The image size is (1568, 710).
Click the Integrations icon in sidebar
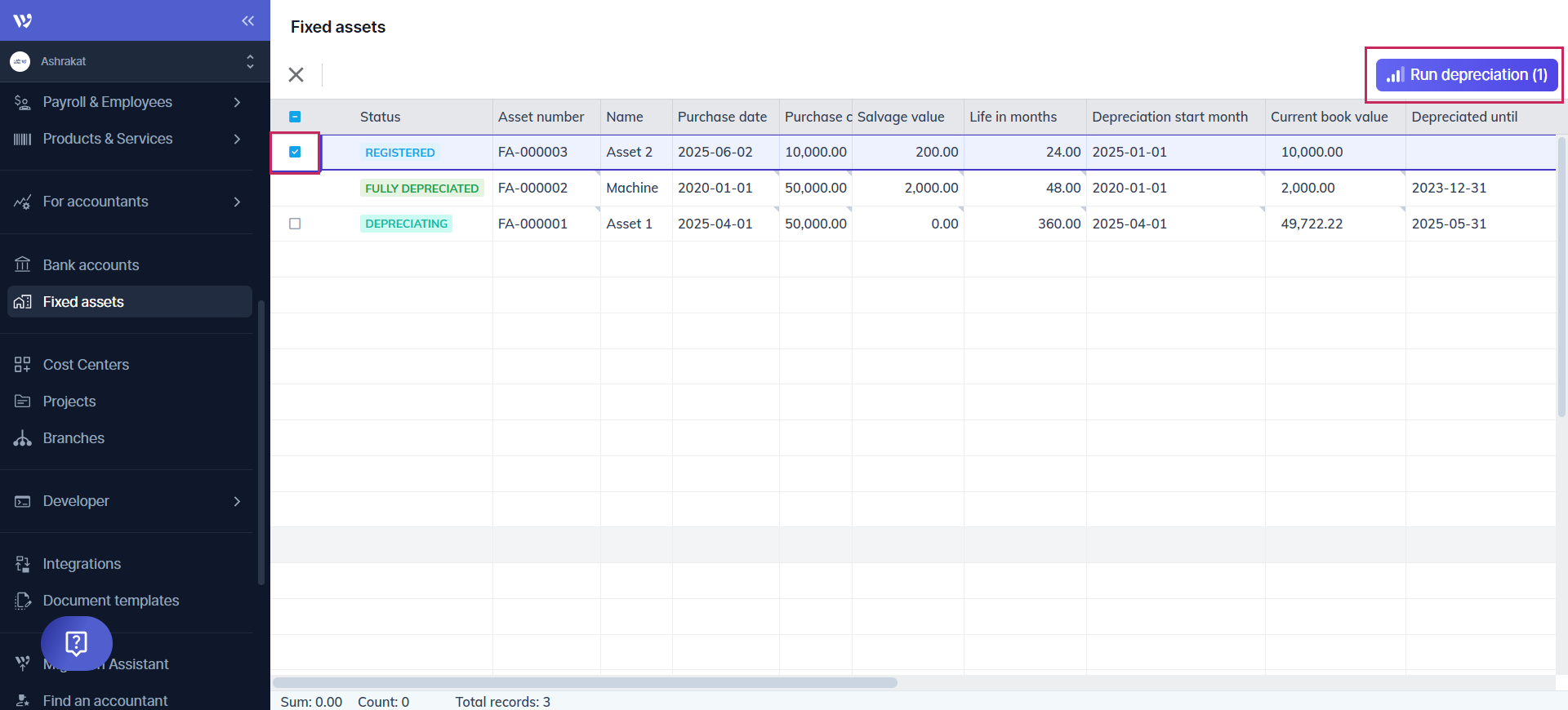click(22, 564)
